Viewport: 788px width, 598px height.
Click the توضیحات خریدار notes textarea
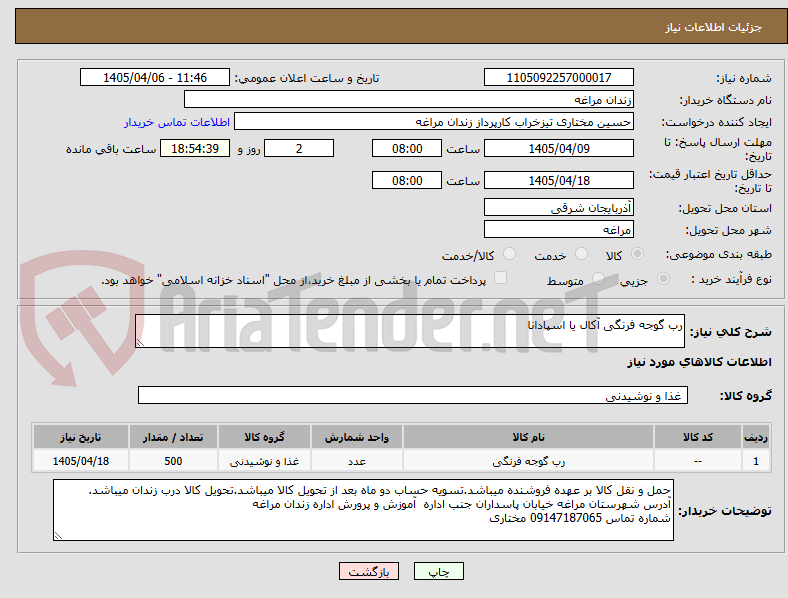coord(363,510)
